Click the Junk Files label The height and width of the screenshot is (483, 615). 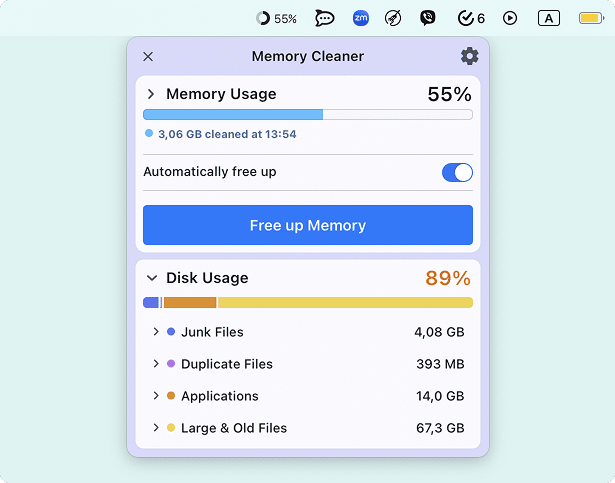(212, 332)
